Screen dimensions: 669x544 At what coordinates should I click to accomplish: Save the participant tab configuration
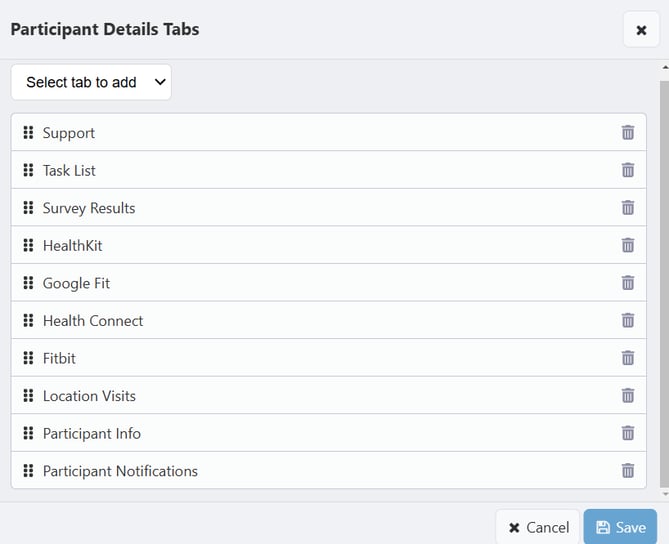(x=620, y=527)
